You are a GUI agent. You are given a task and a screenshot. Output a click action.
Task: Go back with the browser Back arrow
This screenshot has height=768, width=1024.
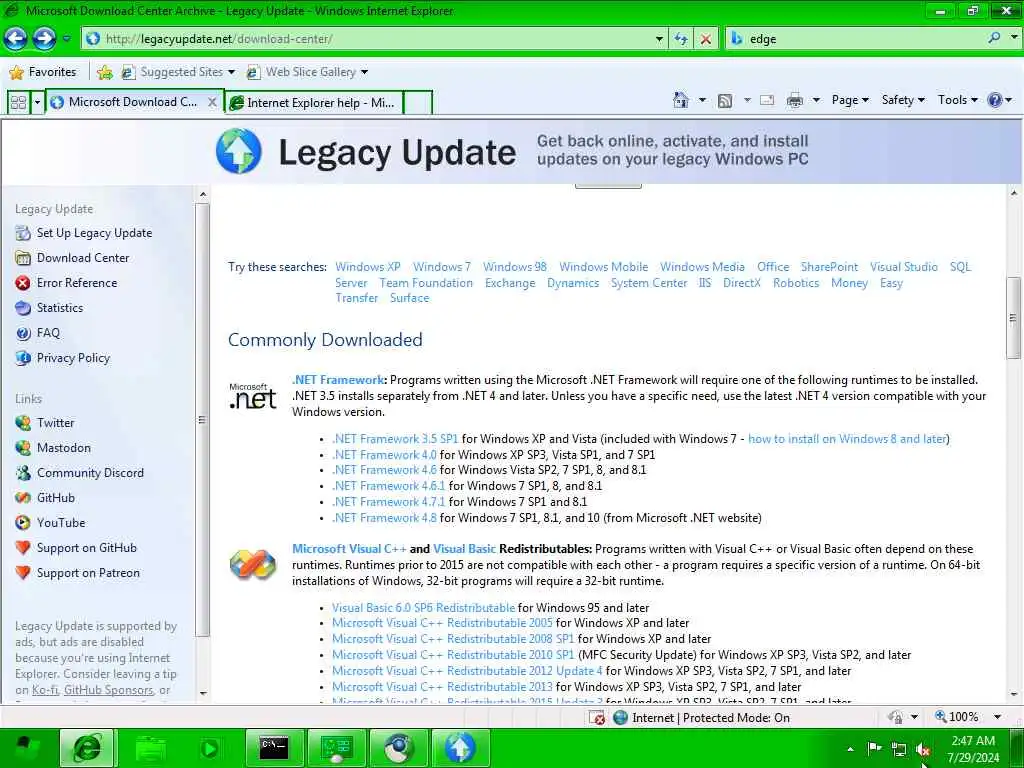point(16,39)
